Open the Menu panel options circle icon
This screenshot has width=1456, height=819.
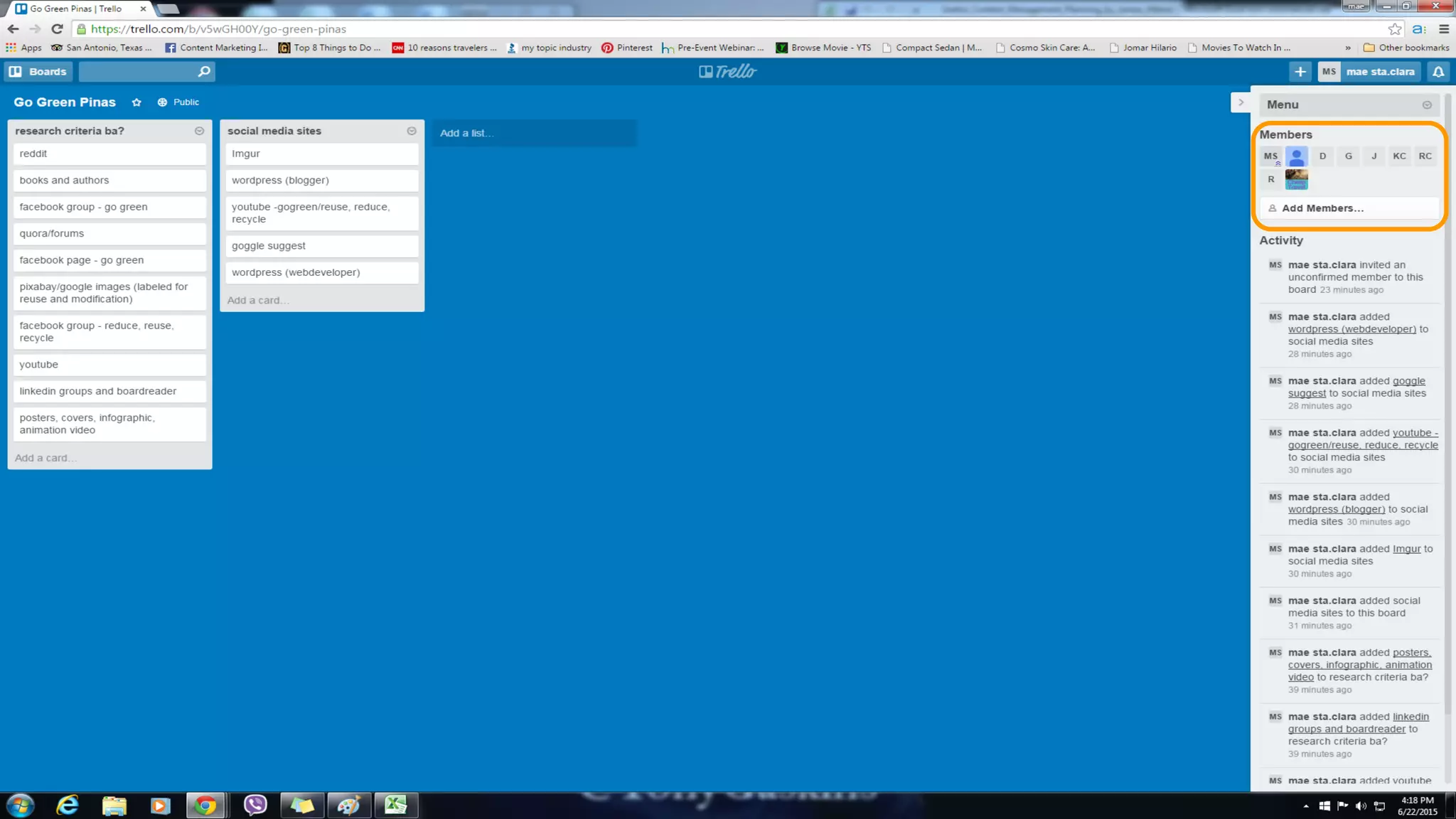1427,105
